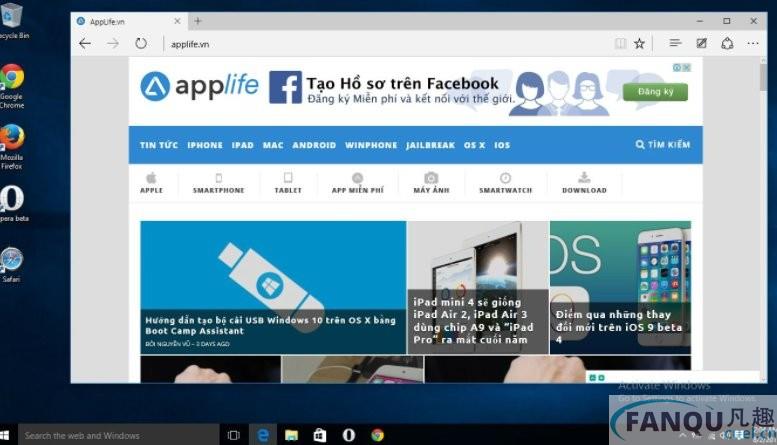
Task: Select the AppLife.vn browser tab
Action: click(128, 21)
